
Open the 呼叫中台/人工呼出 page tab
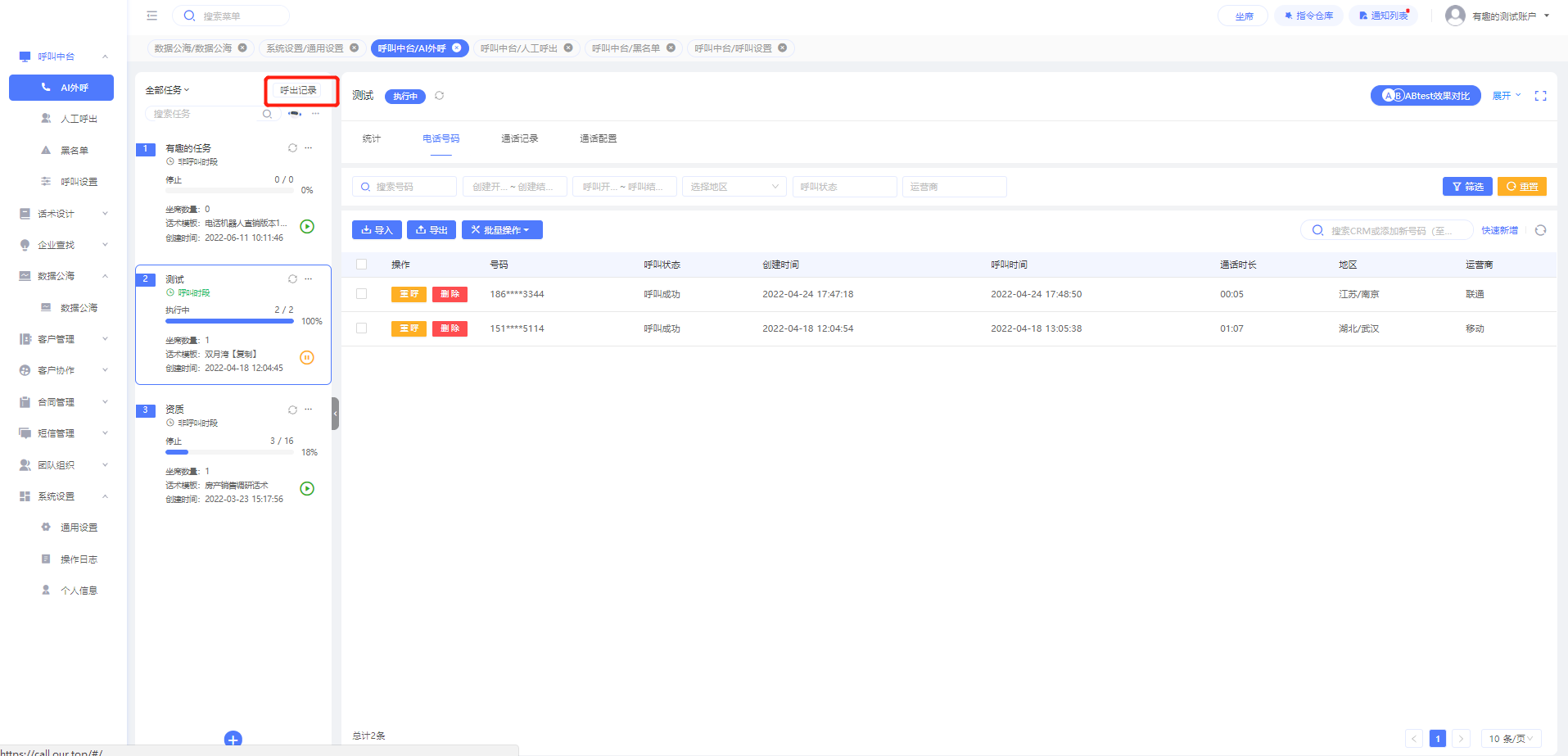coord(519,48)
